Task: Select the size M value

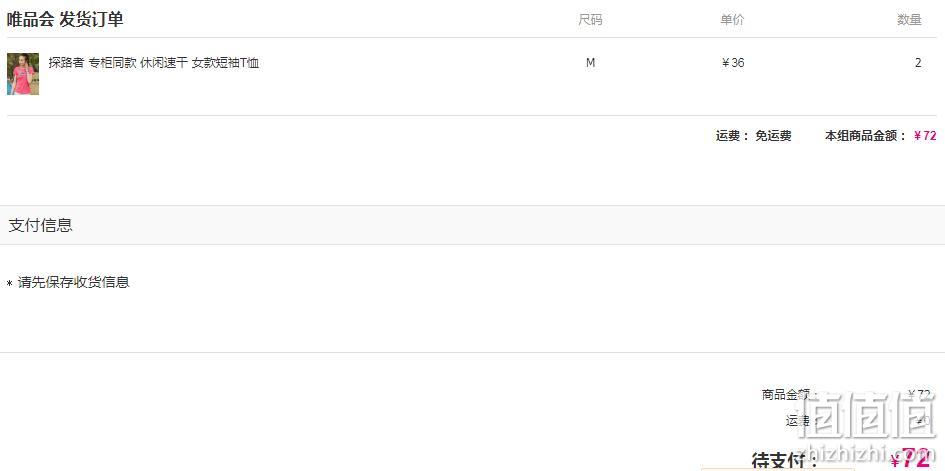Action: (x=590, y=63)
